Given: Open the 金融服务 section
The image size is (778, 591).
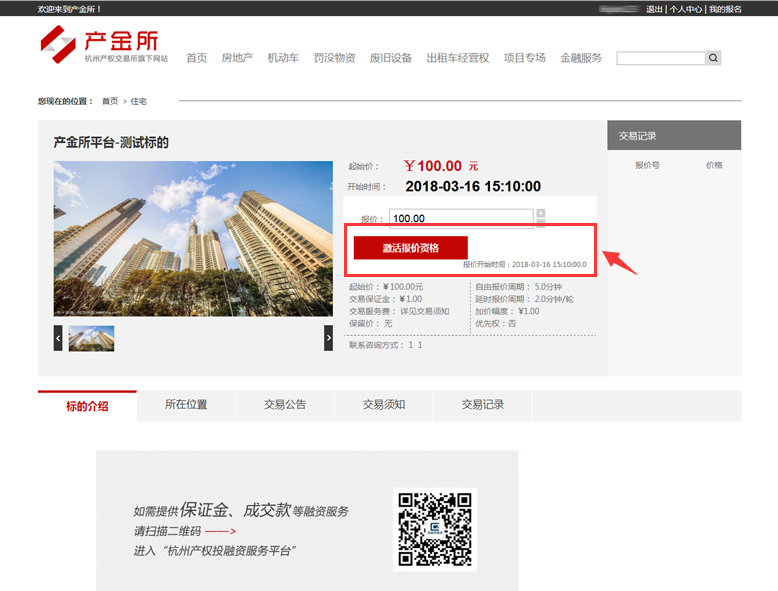Looking at the screenshot, I should 581,58.
